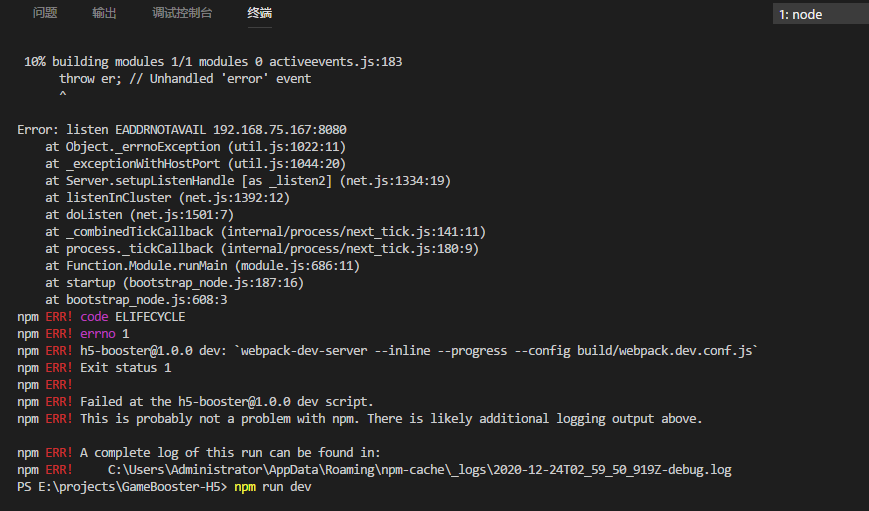
Task: Click the ELIFECYCLE error code text
Action: [x=150, y=317]
